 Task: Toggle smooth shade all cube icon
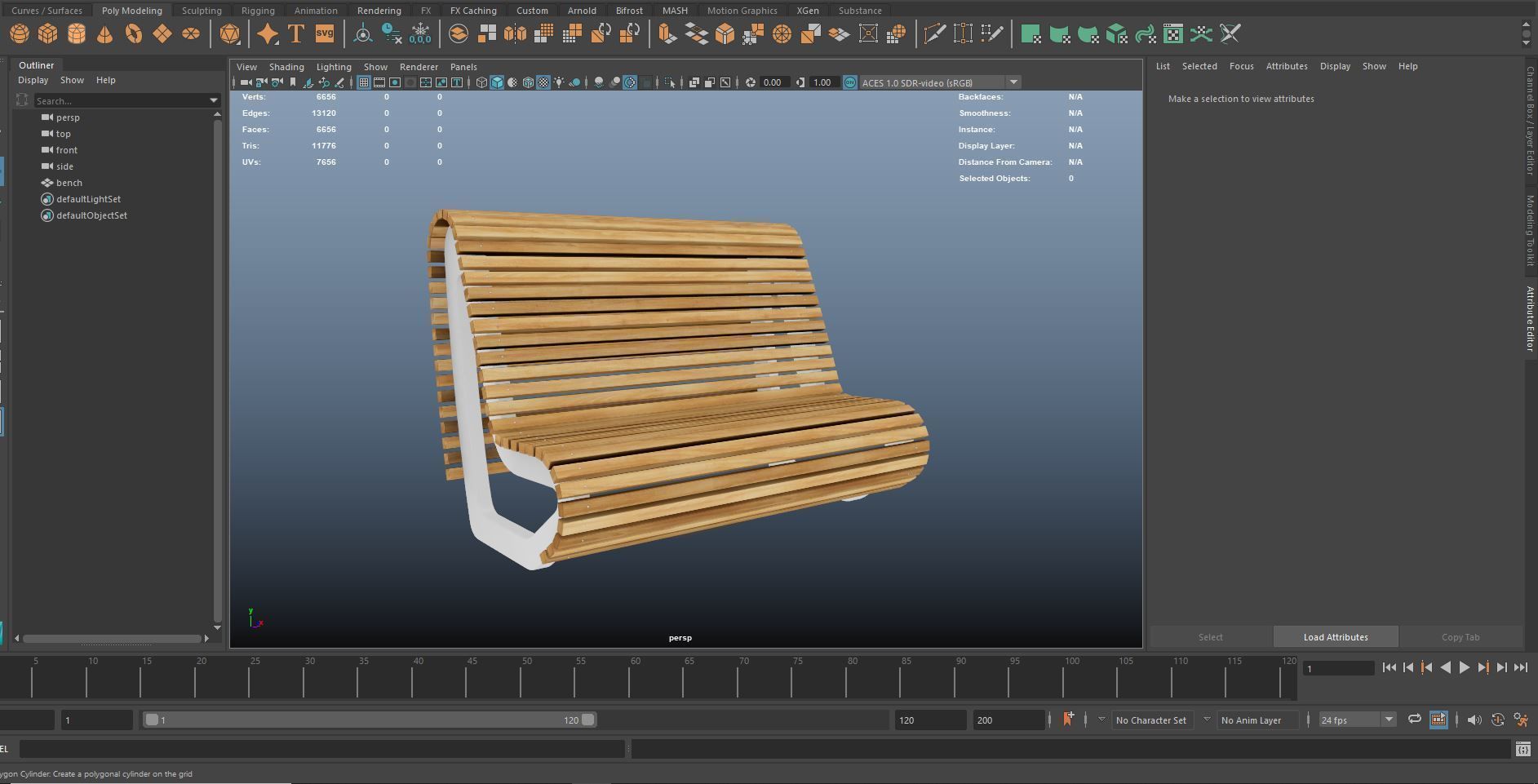pos(497,82)
